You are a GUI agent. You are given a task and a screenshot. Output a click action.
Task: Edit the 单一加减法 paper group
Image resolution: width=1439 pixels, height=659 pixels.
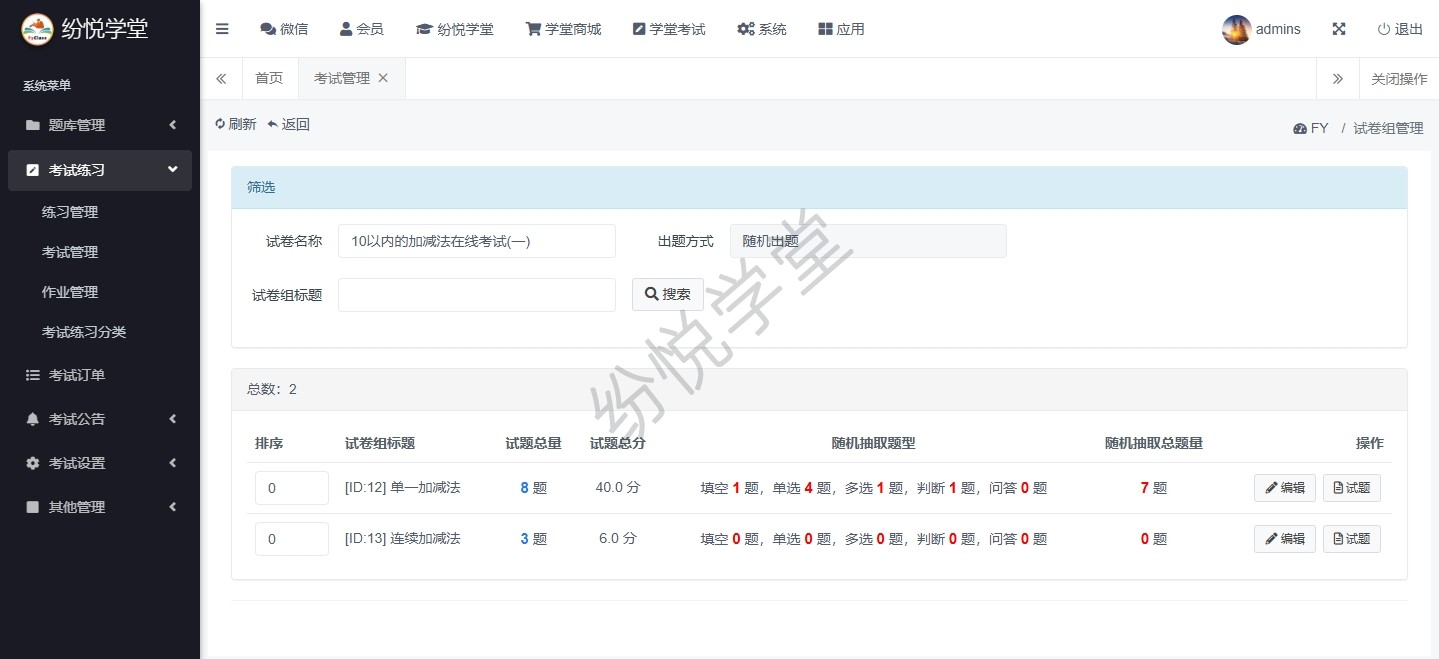tap(1284, 488)
